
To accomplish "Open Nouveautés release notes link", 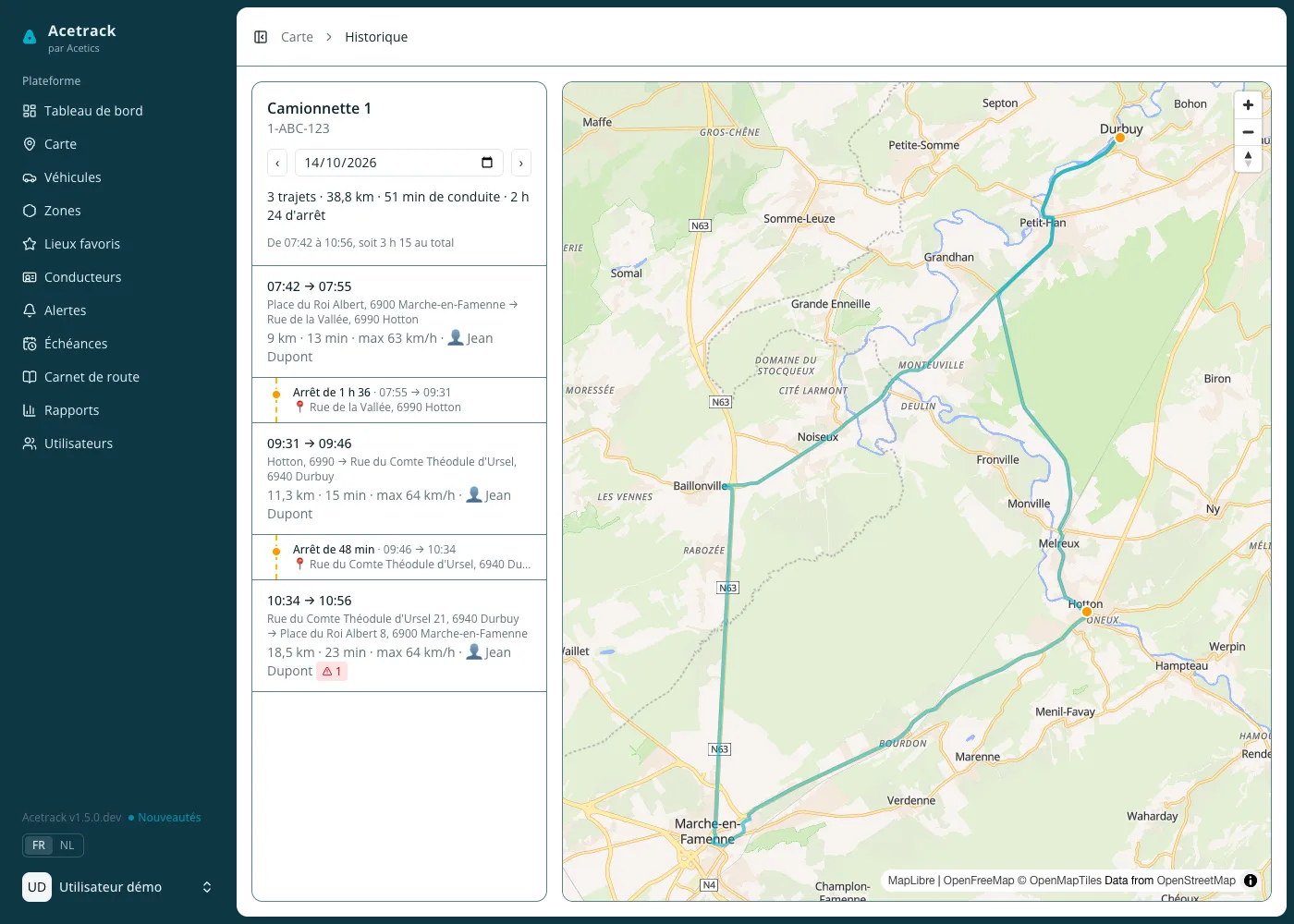I will point(165,818).
